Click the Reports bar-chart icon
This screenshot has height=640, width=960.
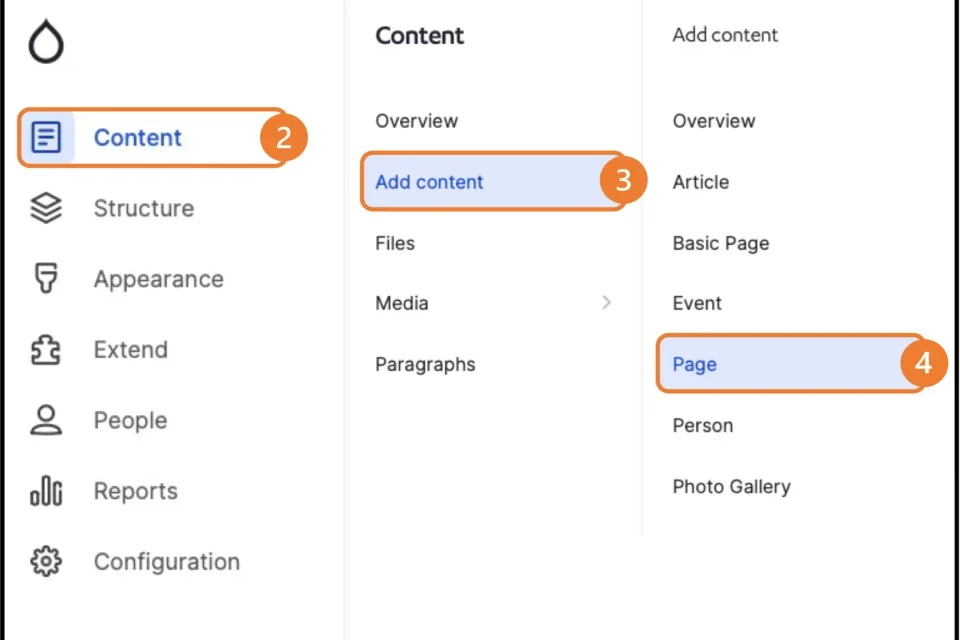(46, 491)
